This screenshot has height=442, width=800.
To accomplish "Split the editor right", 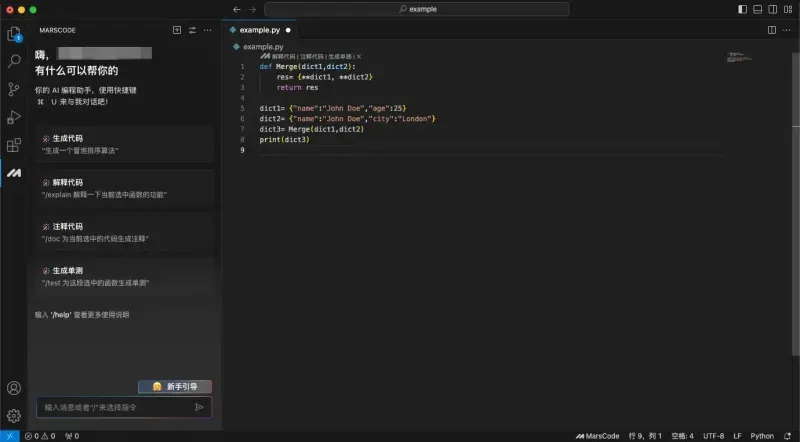I will pos(772,30).
